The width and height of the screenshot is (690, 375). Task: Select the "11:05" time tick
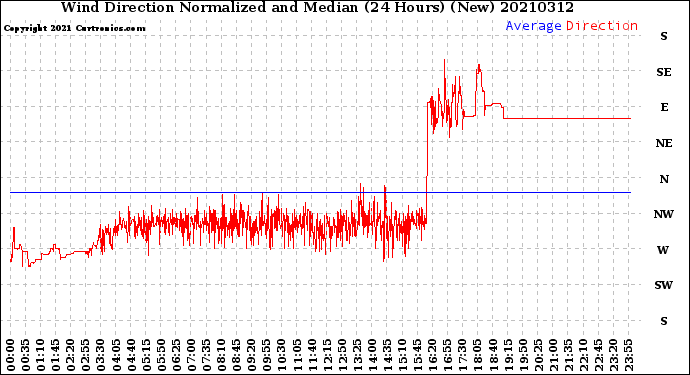click(x=297, y=355)
